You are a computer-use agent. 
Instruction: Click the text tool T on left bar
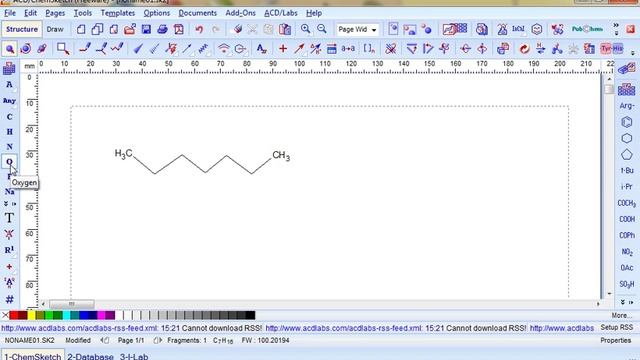pos(9,218)
